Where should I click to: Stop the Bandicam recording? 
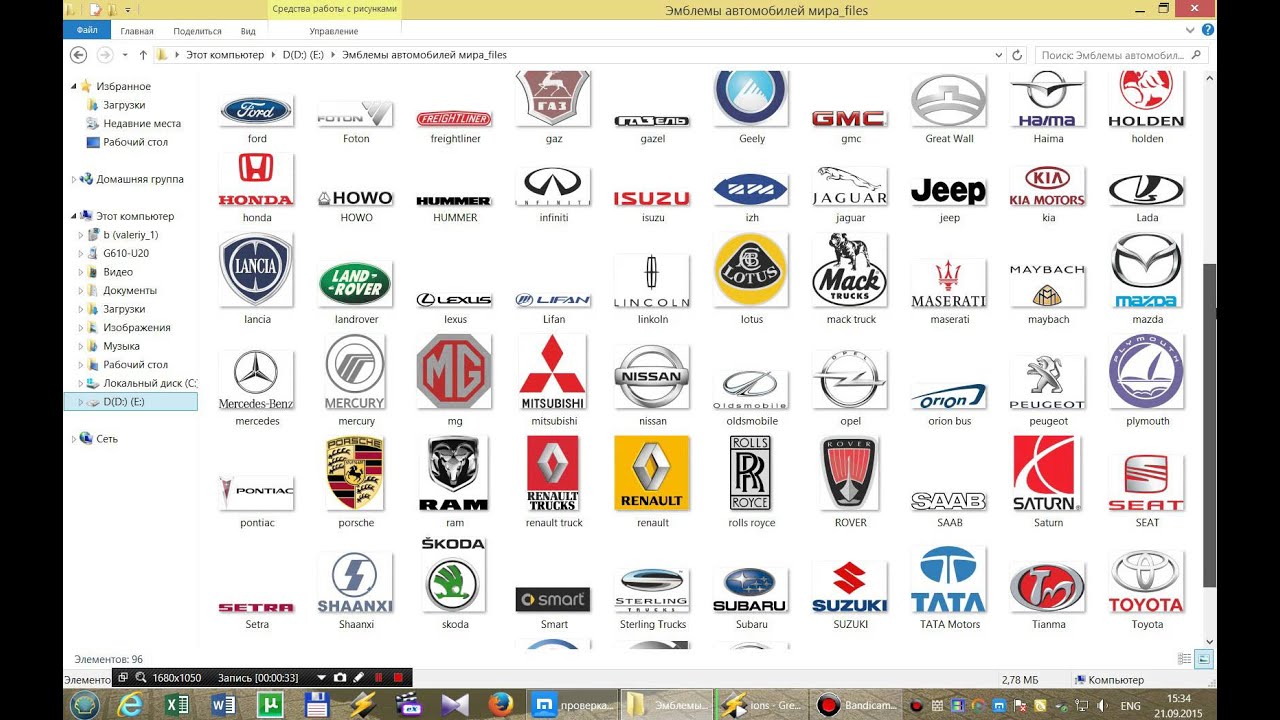click(397, 678)
